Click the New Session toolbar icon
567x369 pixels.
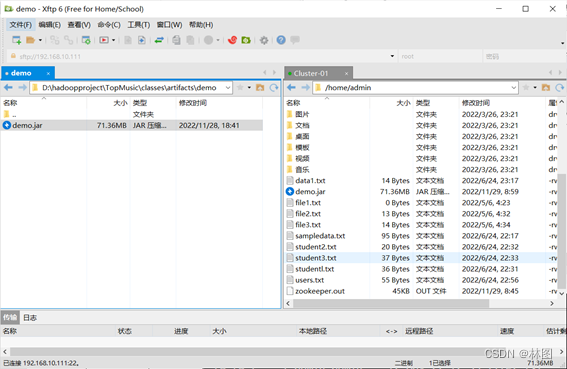coord(17,40)
